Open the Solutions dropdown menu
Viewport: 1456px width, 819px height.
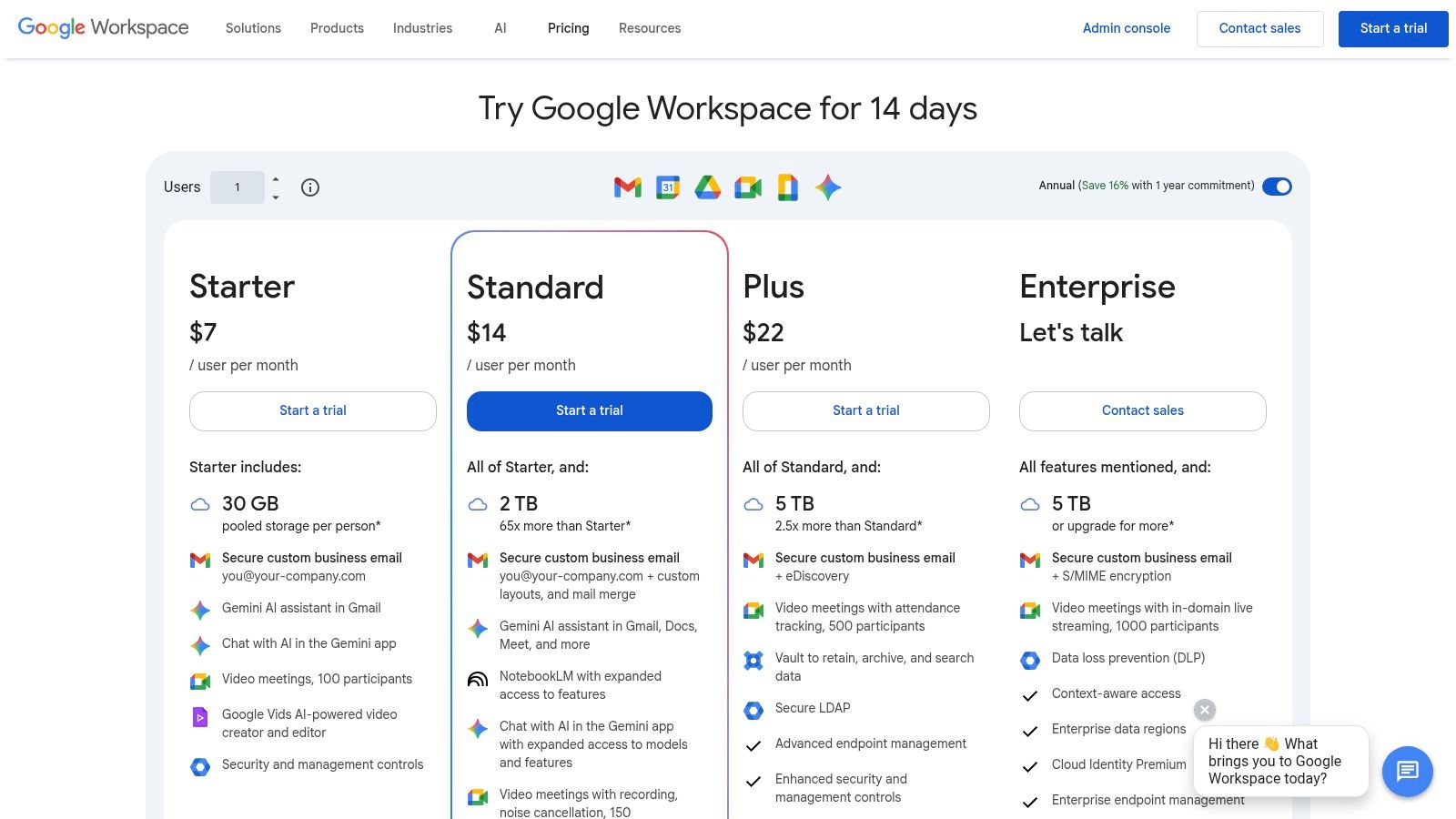pos(252,28)
